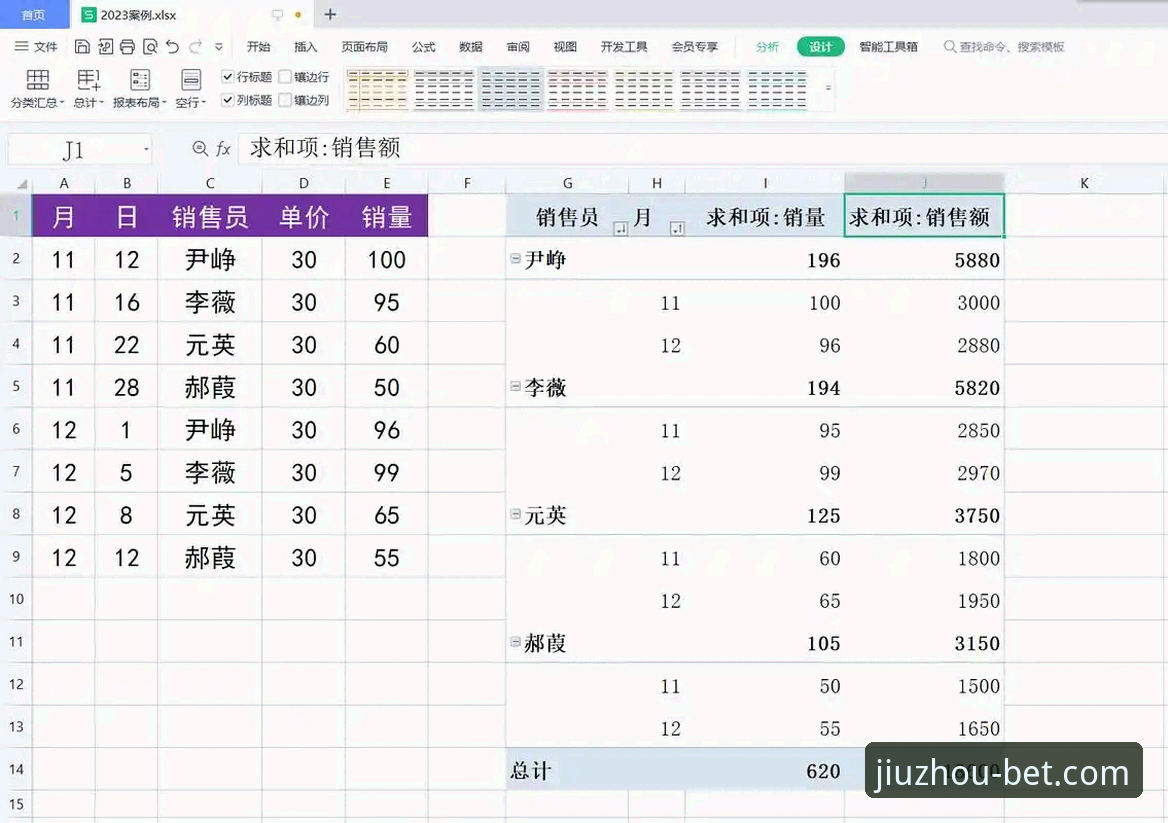Select the purple 单价 header cell
This screenshot has width=1168, height=823.
point(303,217)
